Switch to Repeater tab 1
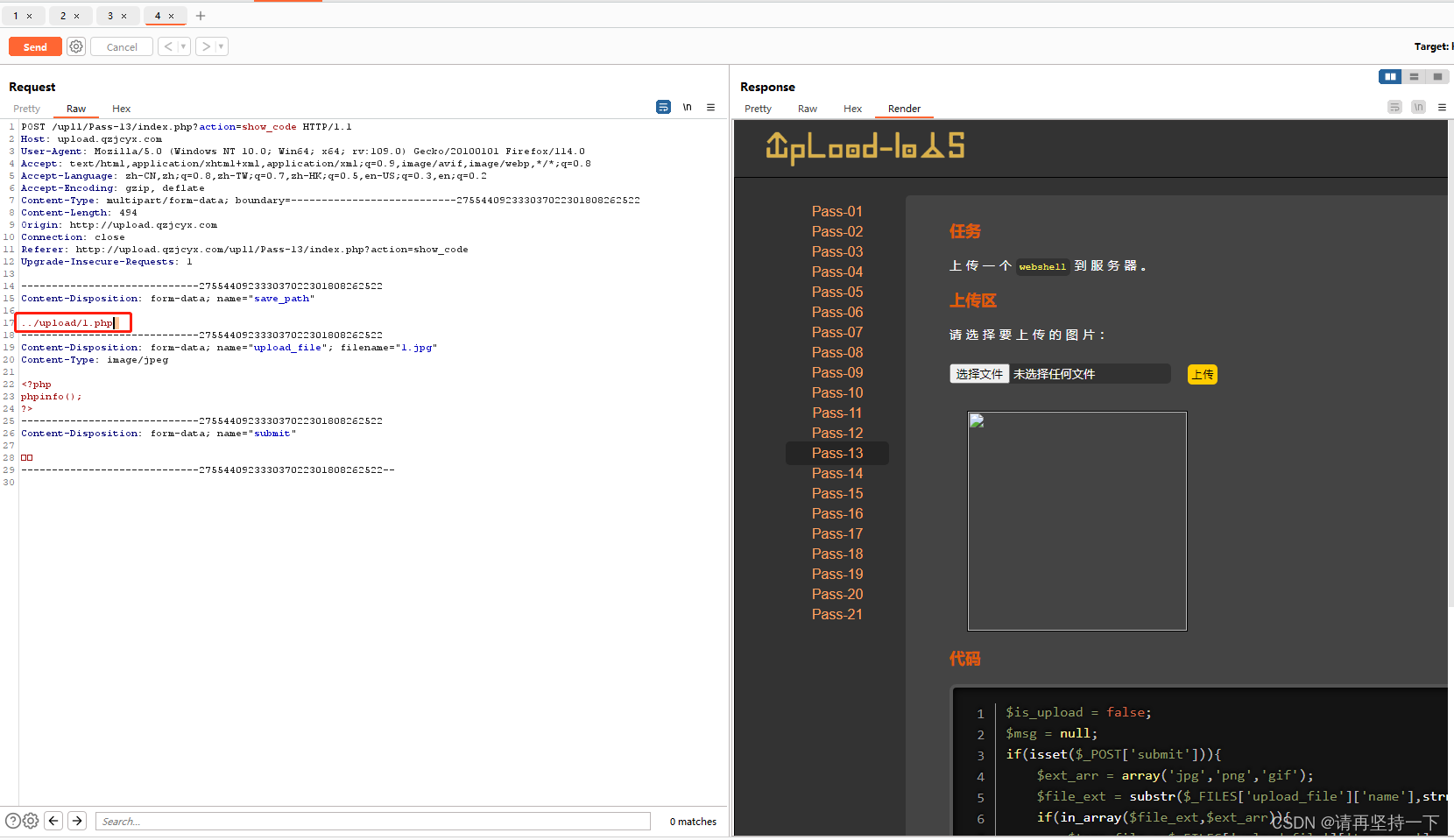Screen dimensions: 1454x840 coord(16,16)
